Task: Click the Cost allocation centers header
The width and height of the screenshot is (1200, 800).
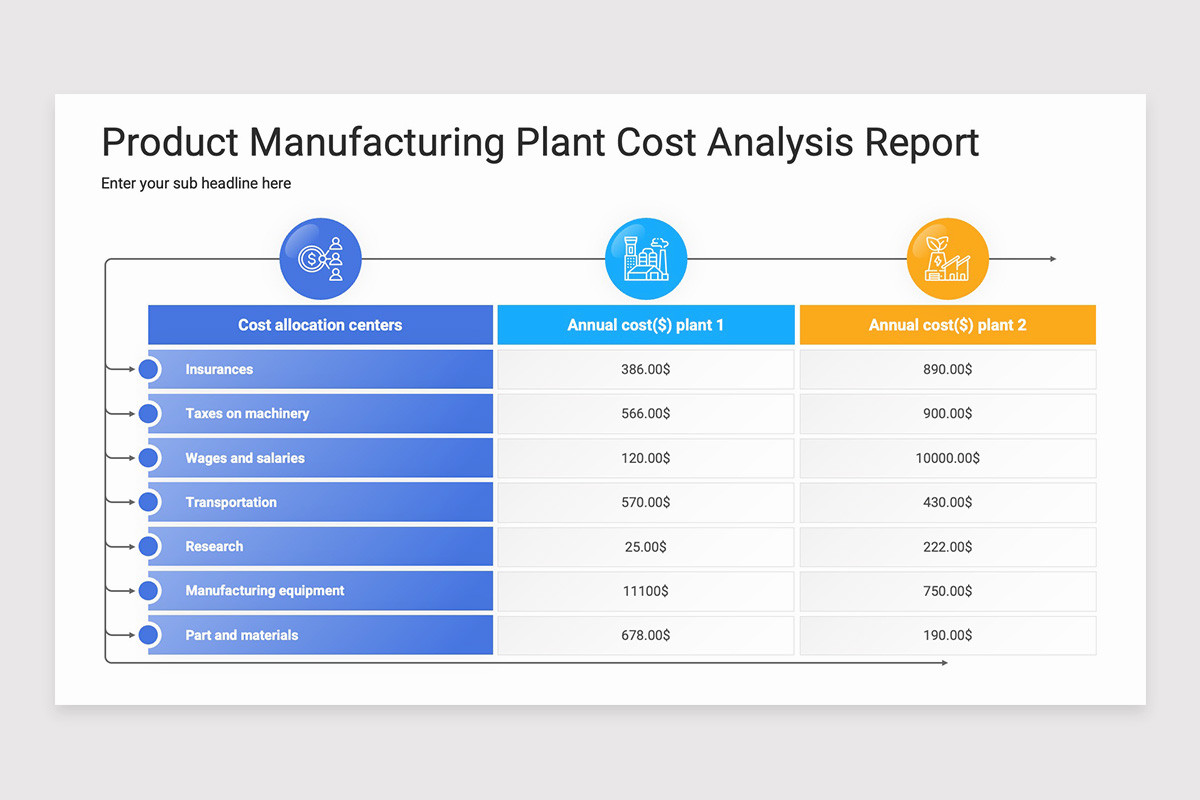Action: pos(320,324)
